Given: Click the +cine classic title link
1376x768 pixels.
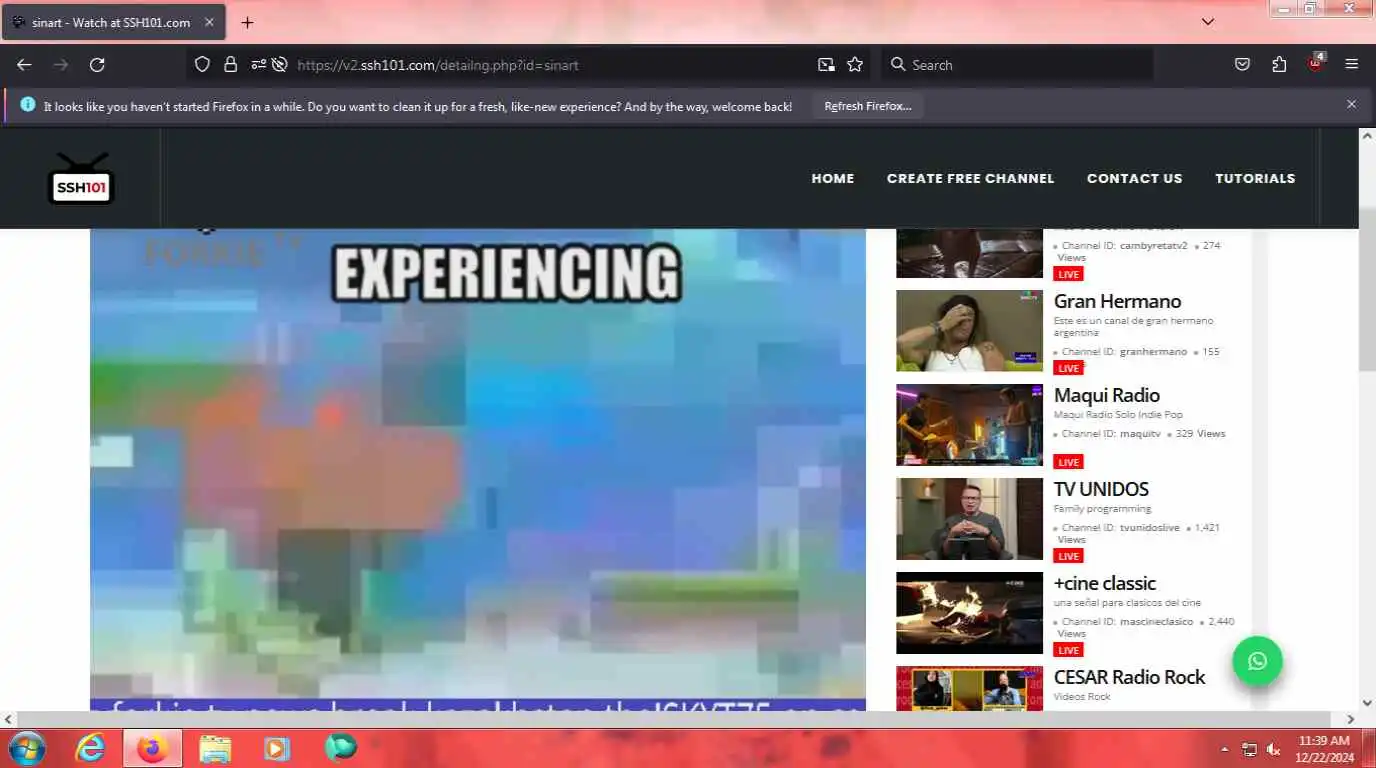Looking at the screenshot, I should tap(1105, 583).
